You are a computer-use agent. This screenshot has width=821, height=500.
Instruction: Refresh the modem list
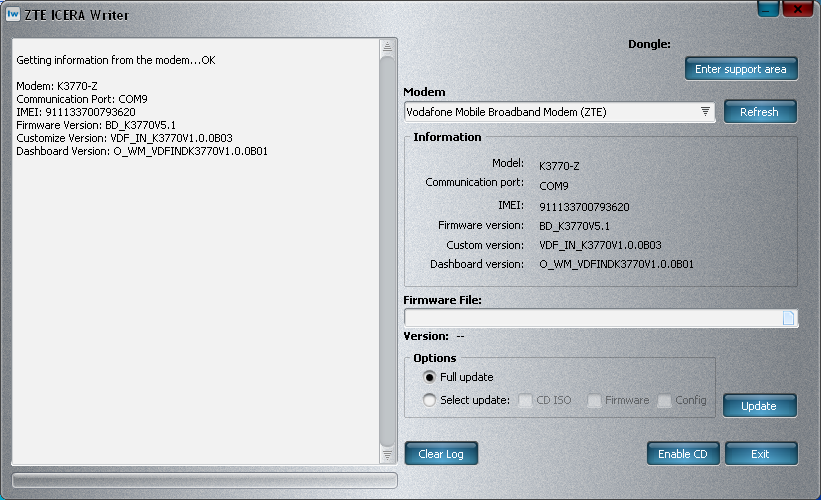(760, 112)
